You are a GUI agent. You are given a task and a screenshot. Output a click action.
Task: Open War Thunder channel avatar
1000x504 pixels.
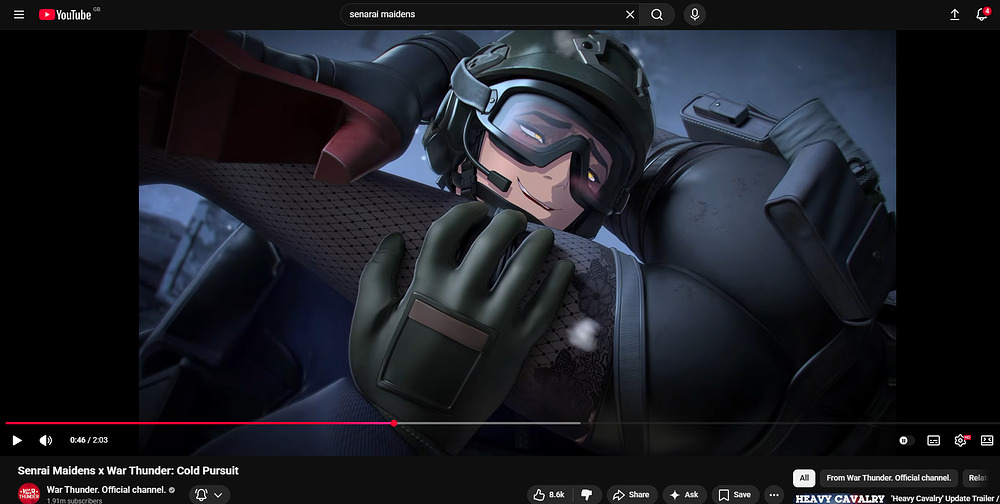tap(29, 494)
